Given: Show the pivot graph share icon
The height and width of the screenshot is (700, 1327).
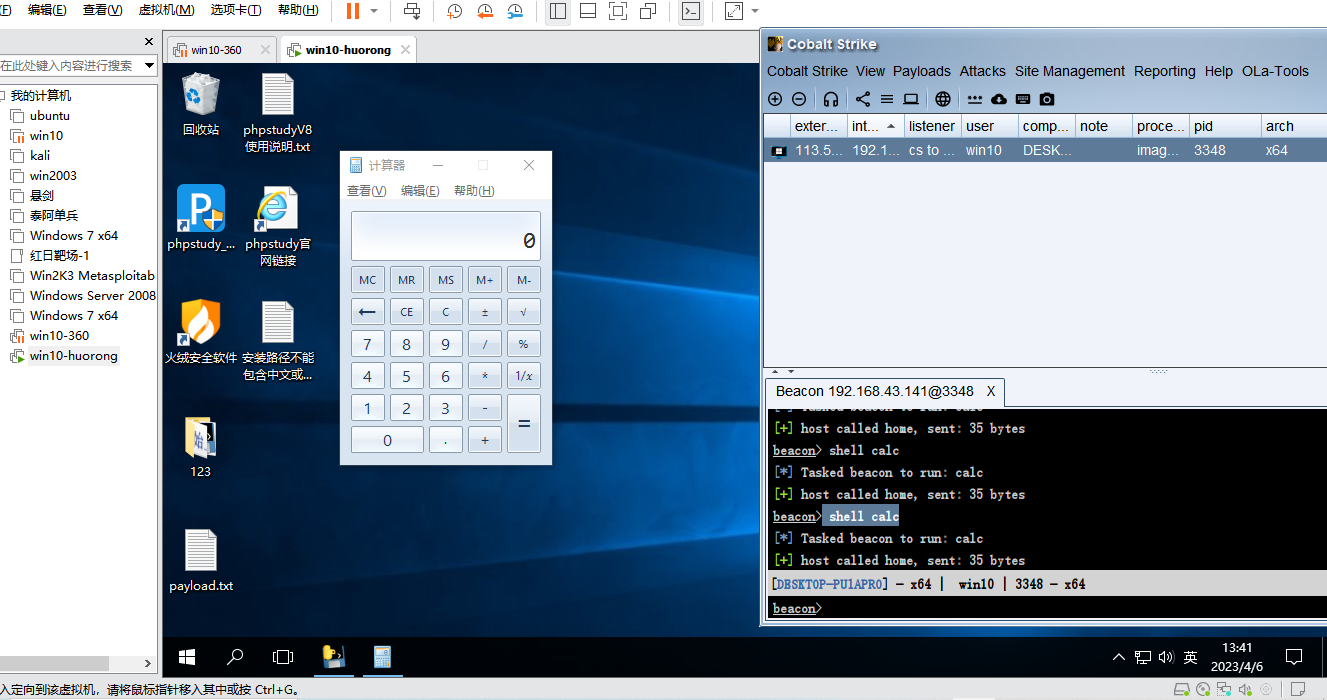Looking at the screenshot, I should pyautogui.click(x=863, y=99).
